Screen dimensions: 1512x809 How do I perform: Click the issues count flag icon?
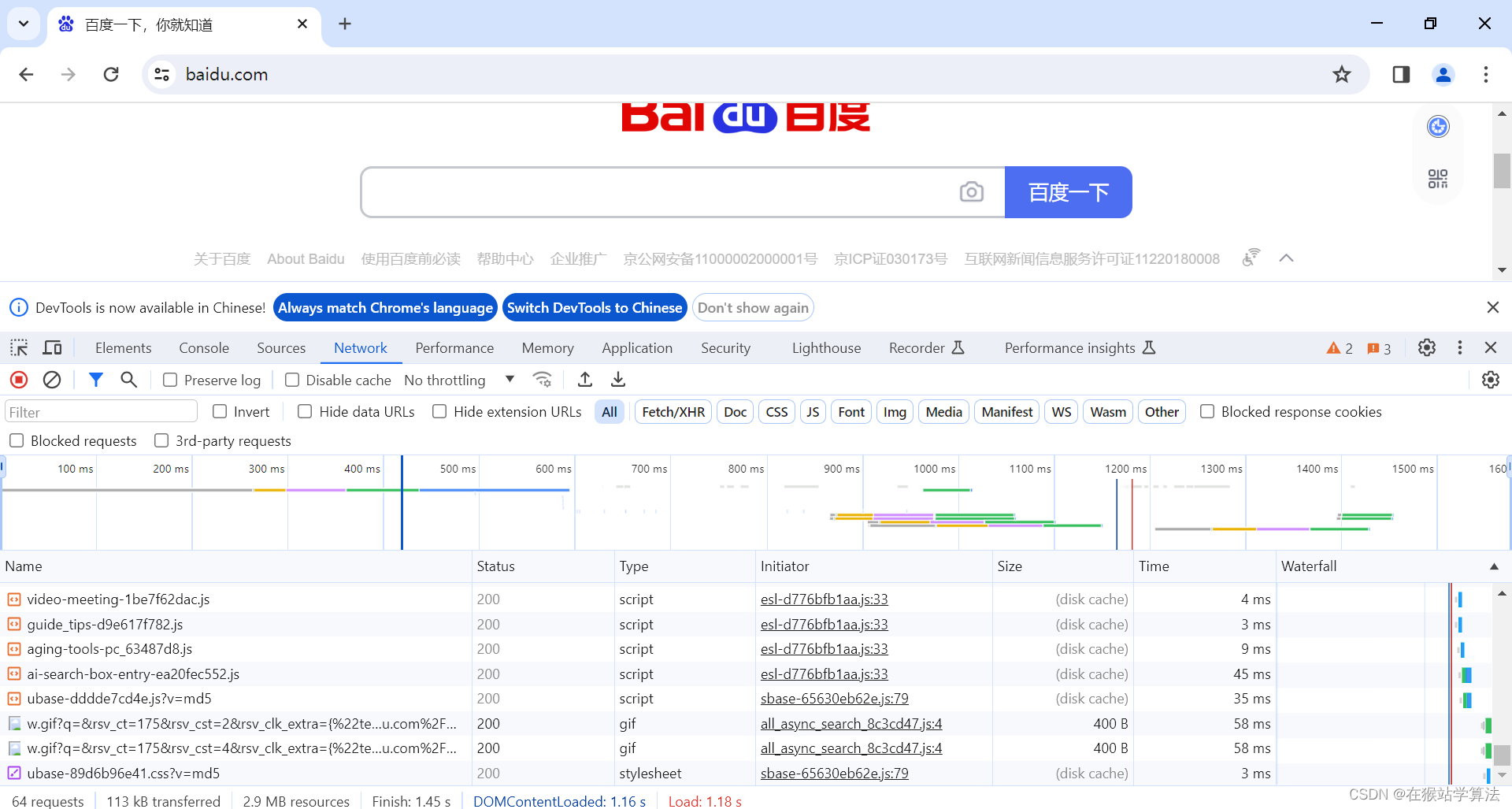pyautogui.click(x=1373, y=348)
